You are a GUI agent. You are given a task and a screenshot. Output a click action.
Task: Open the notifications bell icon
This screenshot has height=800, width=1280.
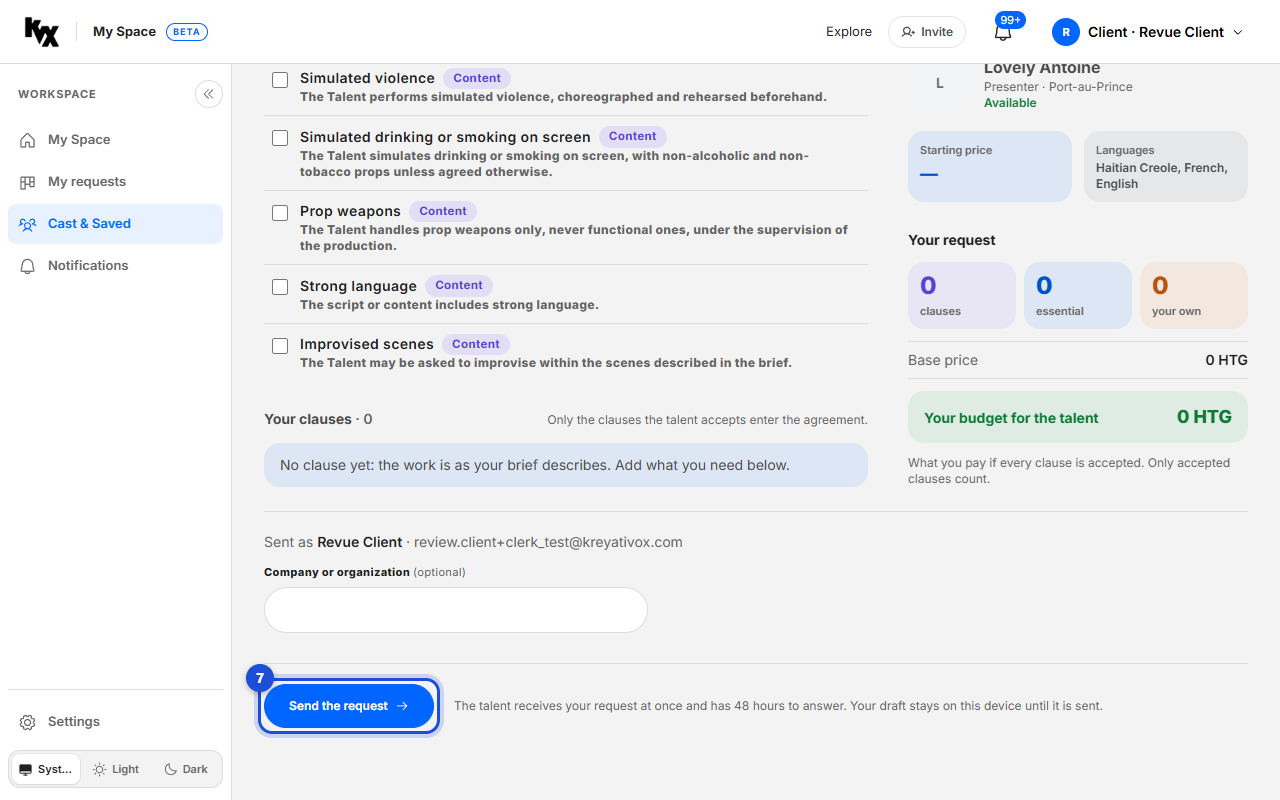1003,32
